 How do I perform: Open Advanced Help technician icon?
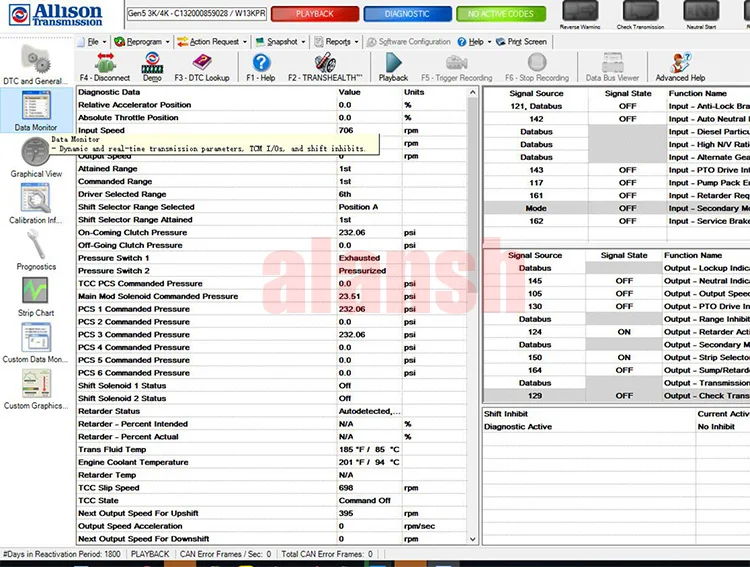click(x=680, y=62)
